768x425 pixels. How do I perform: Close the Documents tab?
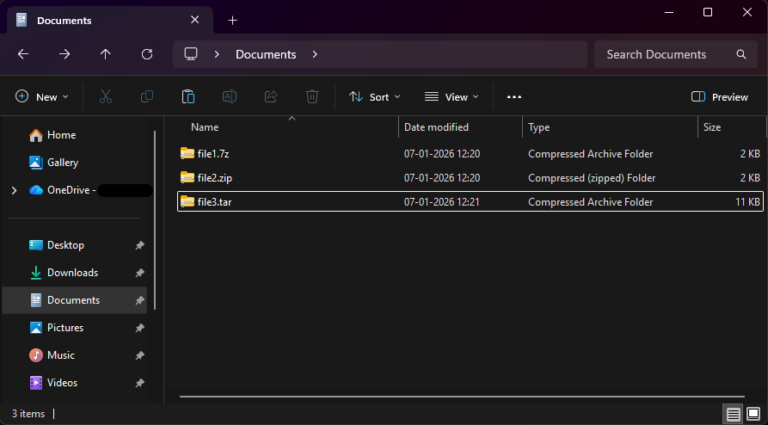click(194, 20)
